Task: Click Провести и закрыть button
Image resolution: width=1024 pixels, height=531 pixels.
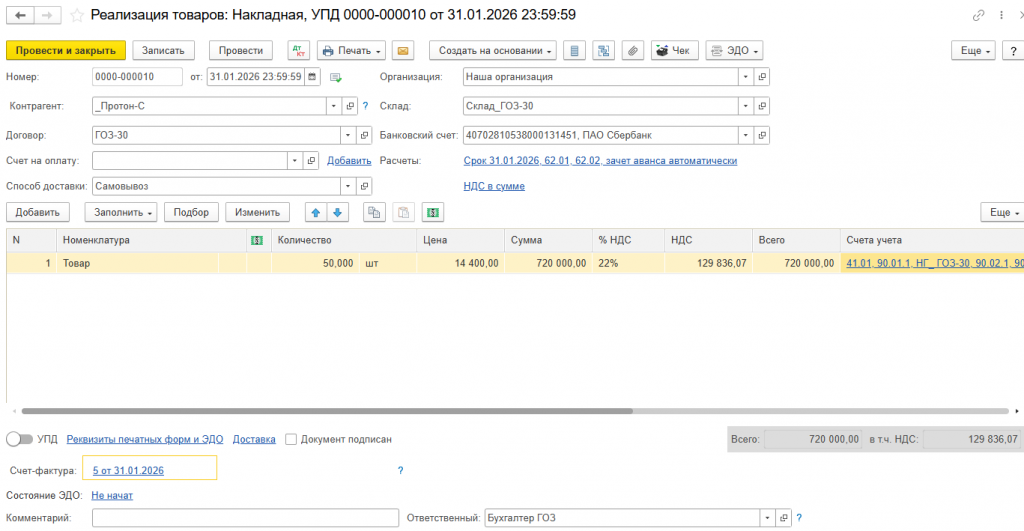Action: pos(66,50)
